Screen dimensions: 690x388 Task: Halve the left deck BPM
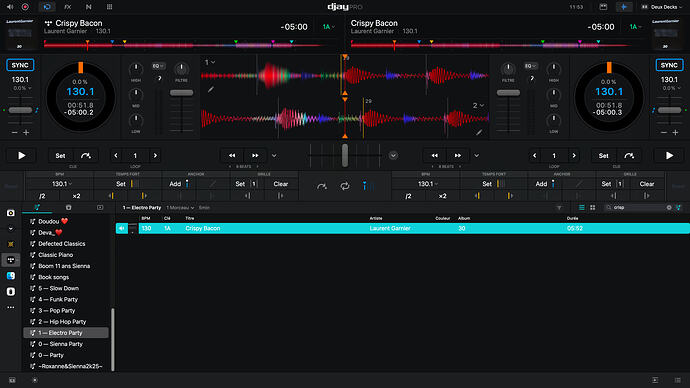(42, 196)
